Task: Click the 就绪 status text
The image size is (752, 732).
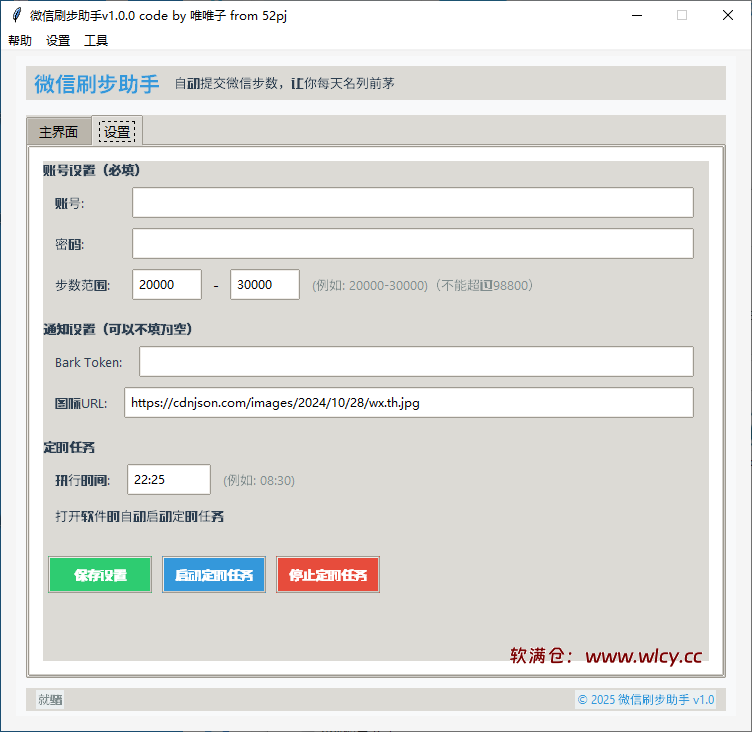Action: coord(50,700)
